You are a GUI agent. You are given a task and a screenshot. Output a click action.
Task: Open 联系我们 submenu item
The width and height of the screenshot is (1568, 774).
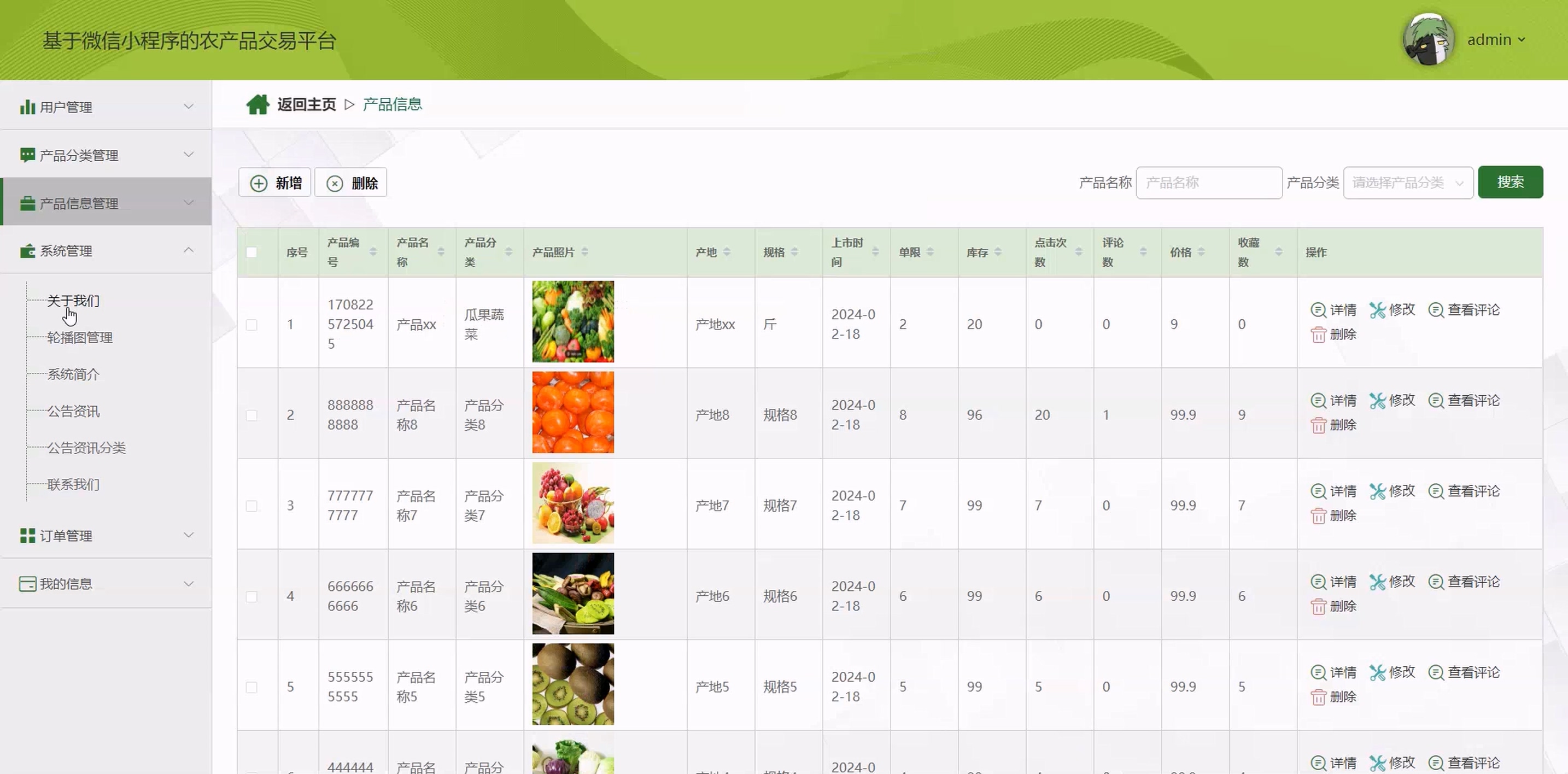73,484
